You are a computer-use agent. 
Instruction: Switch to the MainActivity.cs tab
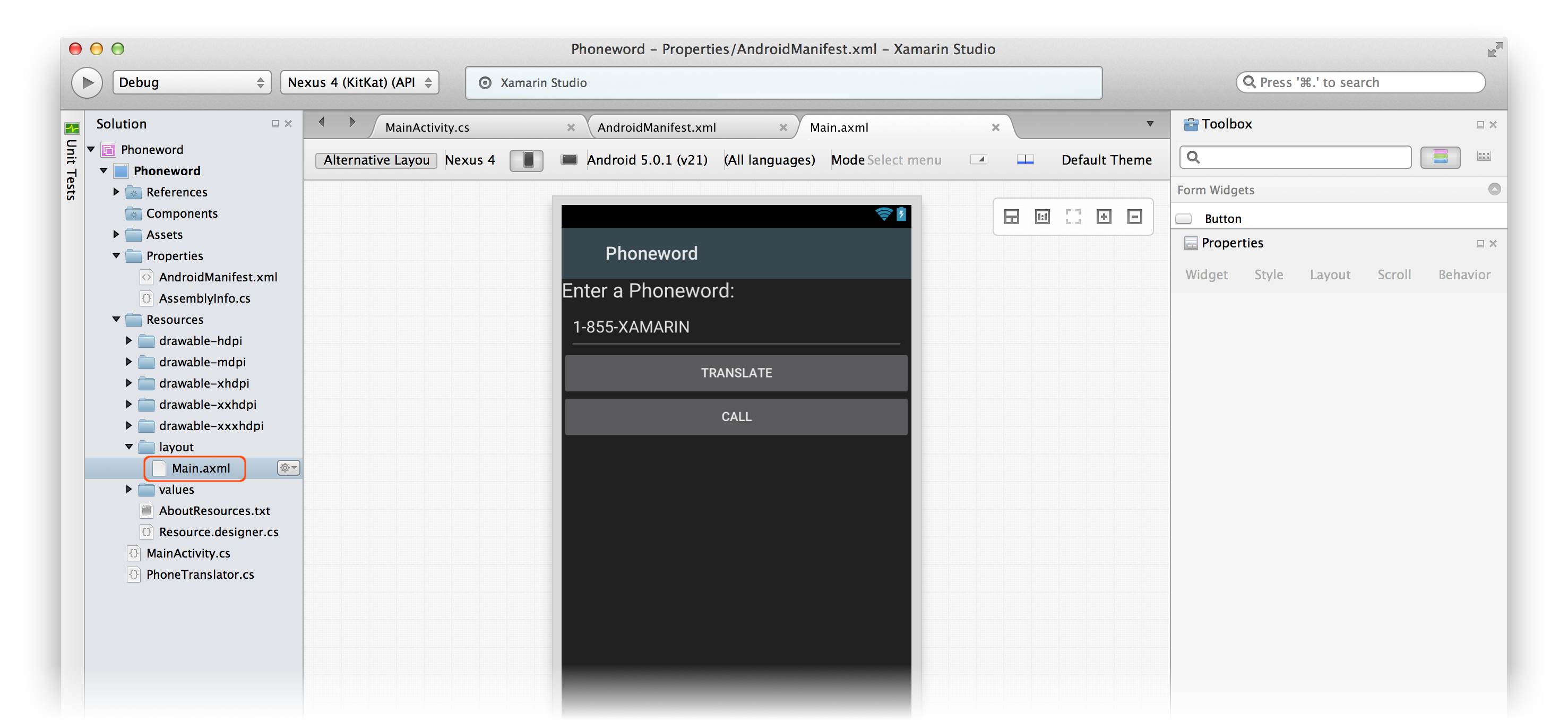click(x=427, y=127)
